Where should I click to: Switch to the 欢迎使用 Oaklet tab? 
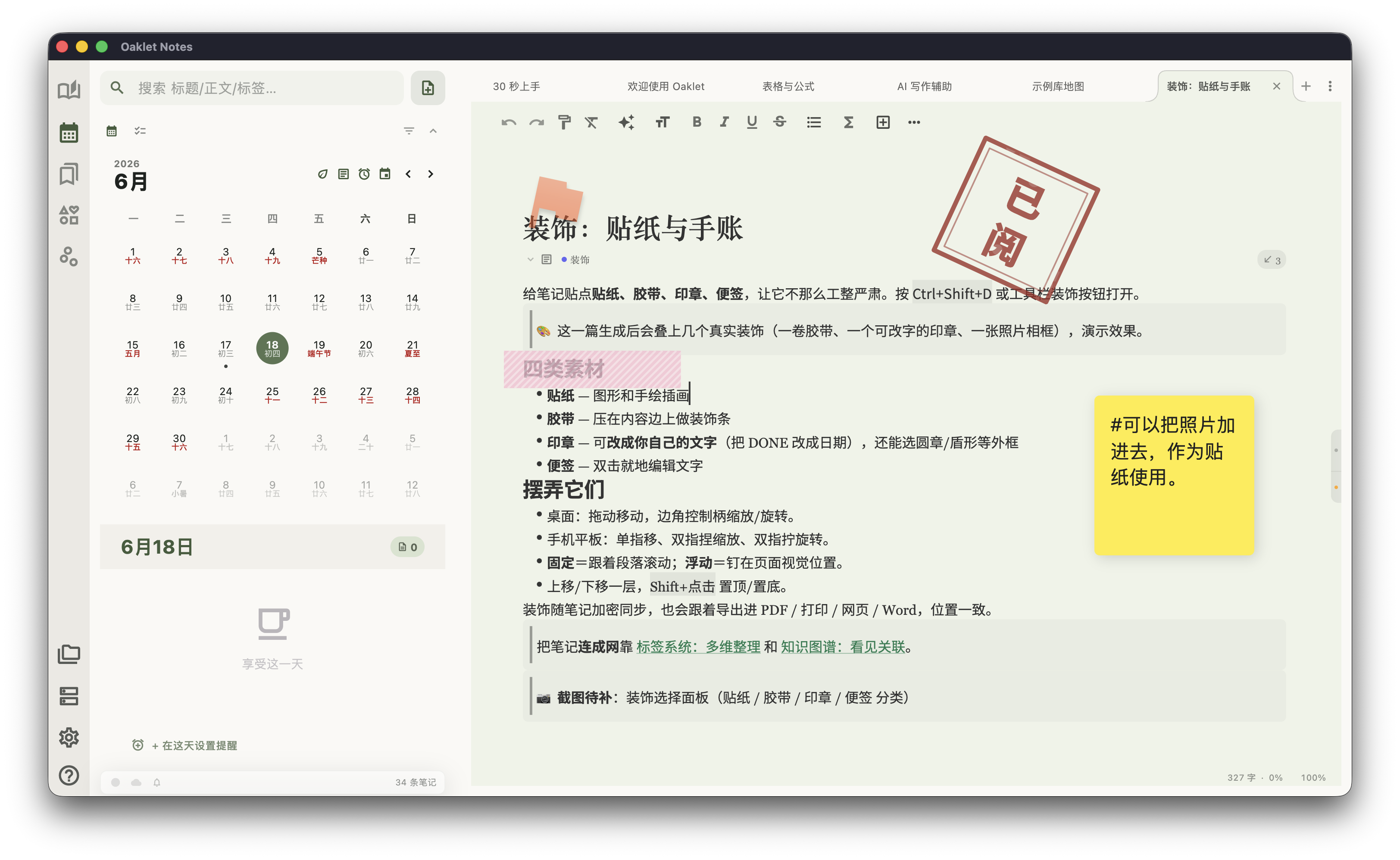(666, 87)
